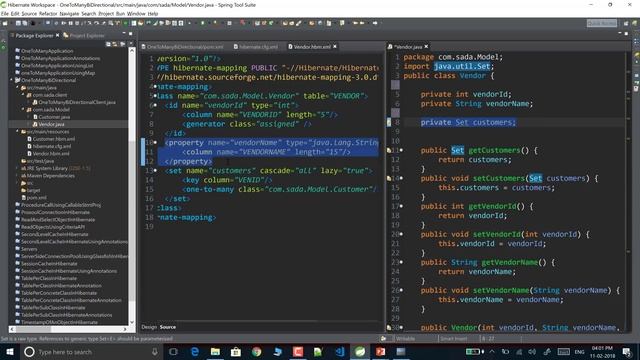Image resolution: width=640 pixels, height=360 pixels.
Task: Minimize the Package Explorer view
Action: tap(124, 34)
